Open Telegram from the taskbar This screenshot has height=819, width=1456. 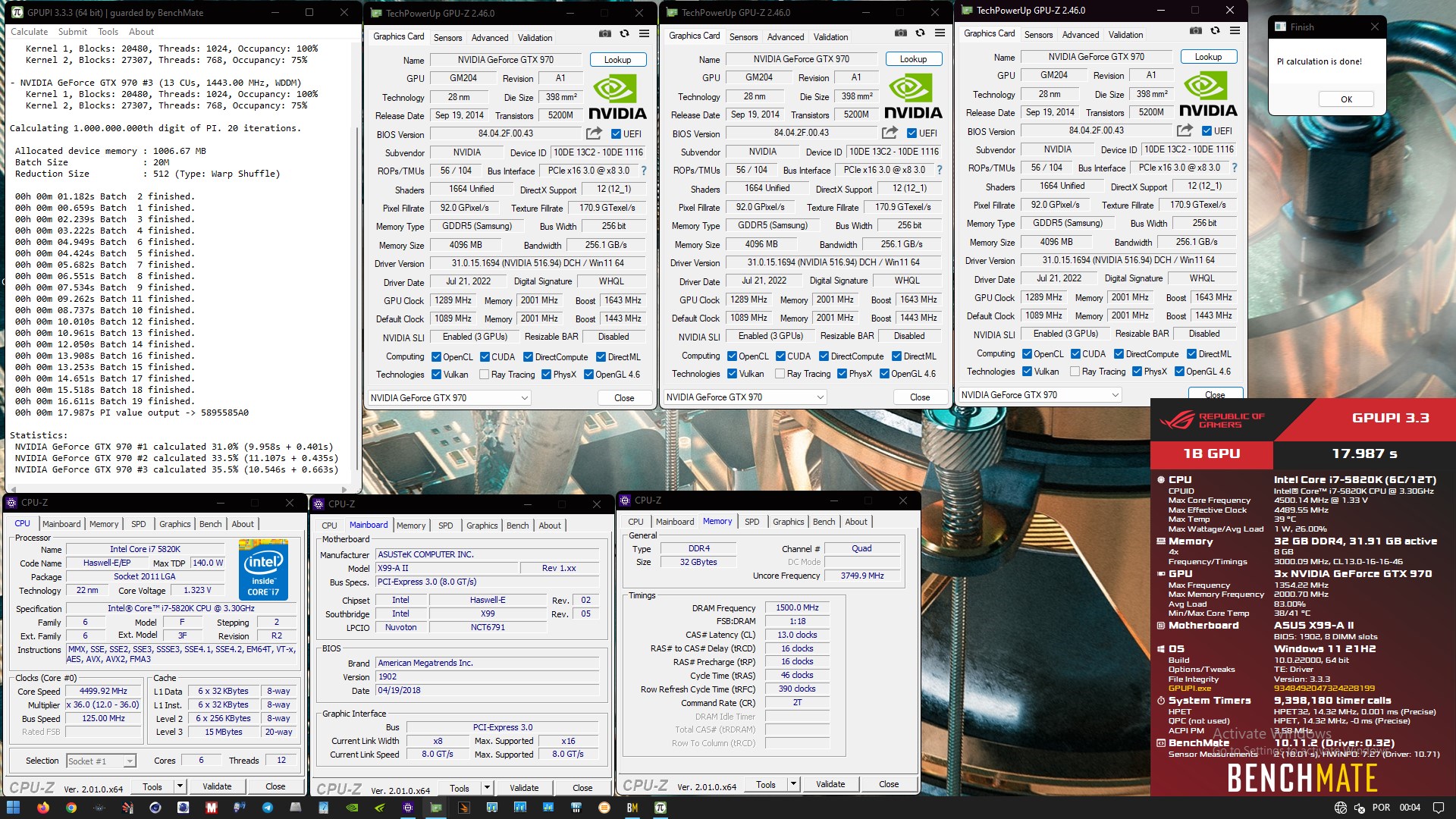267,808
